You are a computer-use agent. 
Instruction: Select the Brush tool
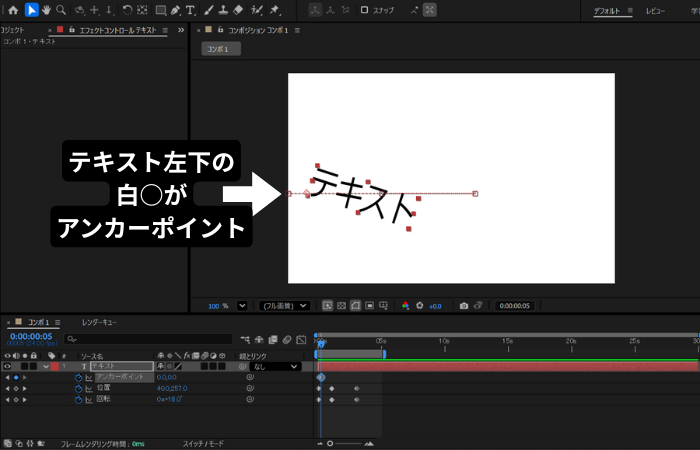pos(209,10)
